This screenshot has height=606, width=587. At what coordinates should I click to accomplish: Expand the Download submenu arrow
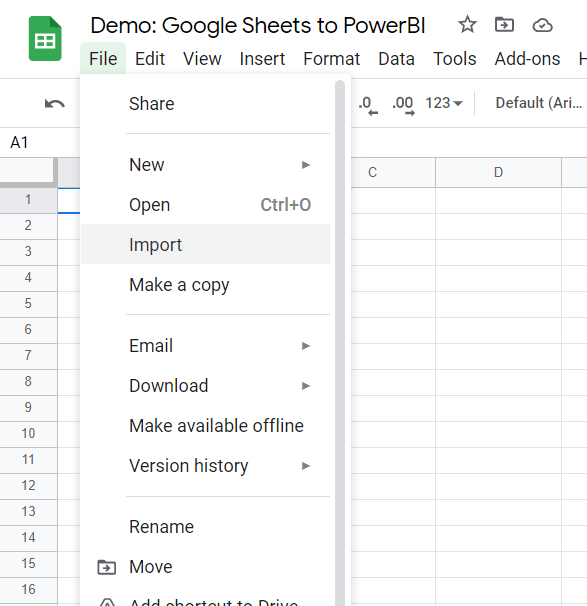[306, 386]
